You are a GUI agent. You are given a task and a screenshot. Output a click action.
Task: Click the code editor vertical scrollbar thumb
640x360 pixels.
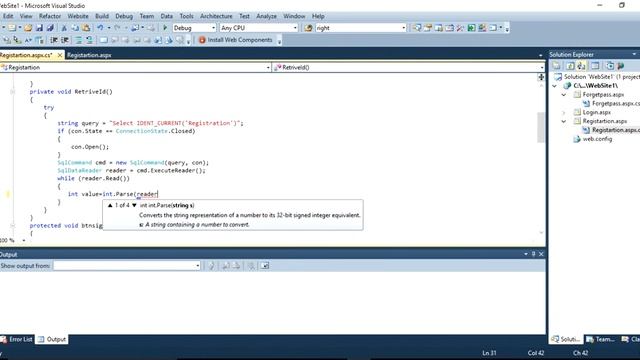[x=541, y=127]
